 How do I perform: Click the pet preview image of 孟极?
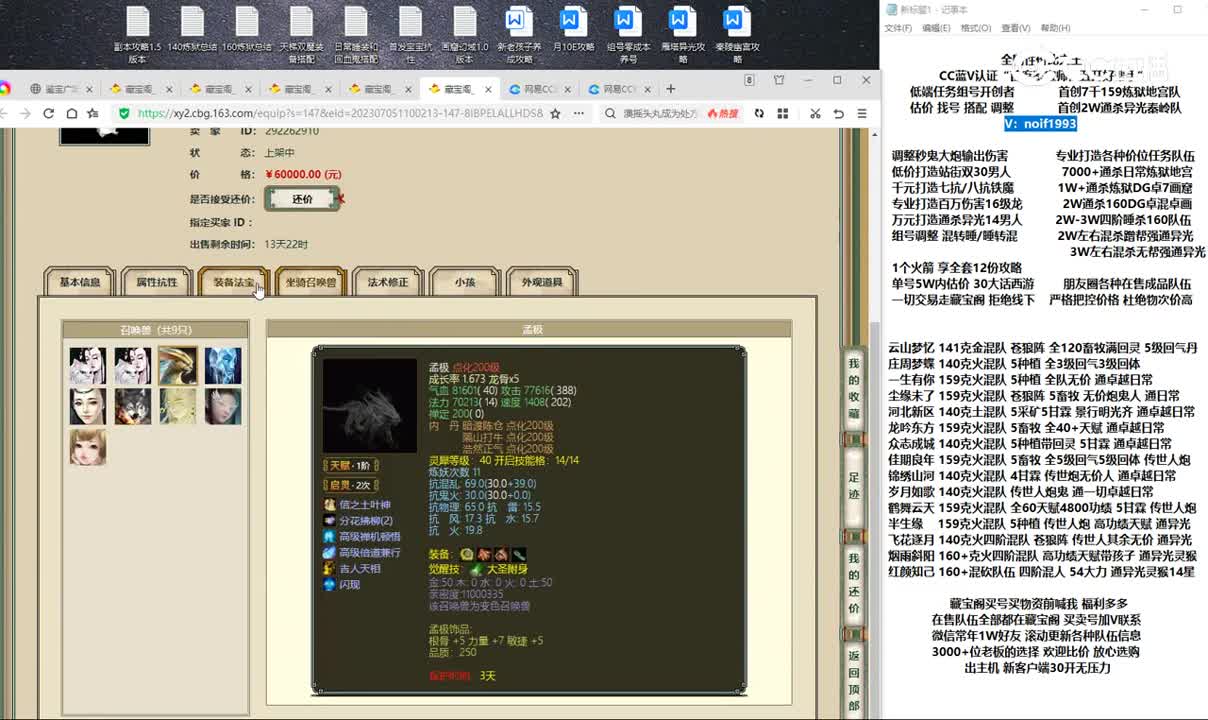point(369,405)
